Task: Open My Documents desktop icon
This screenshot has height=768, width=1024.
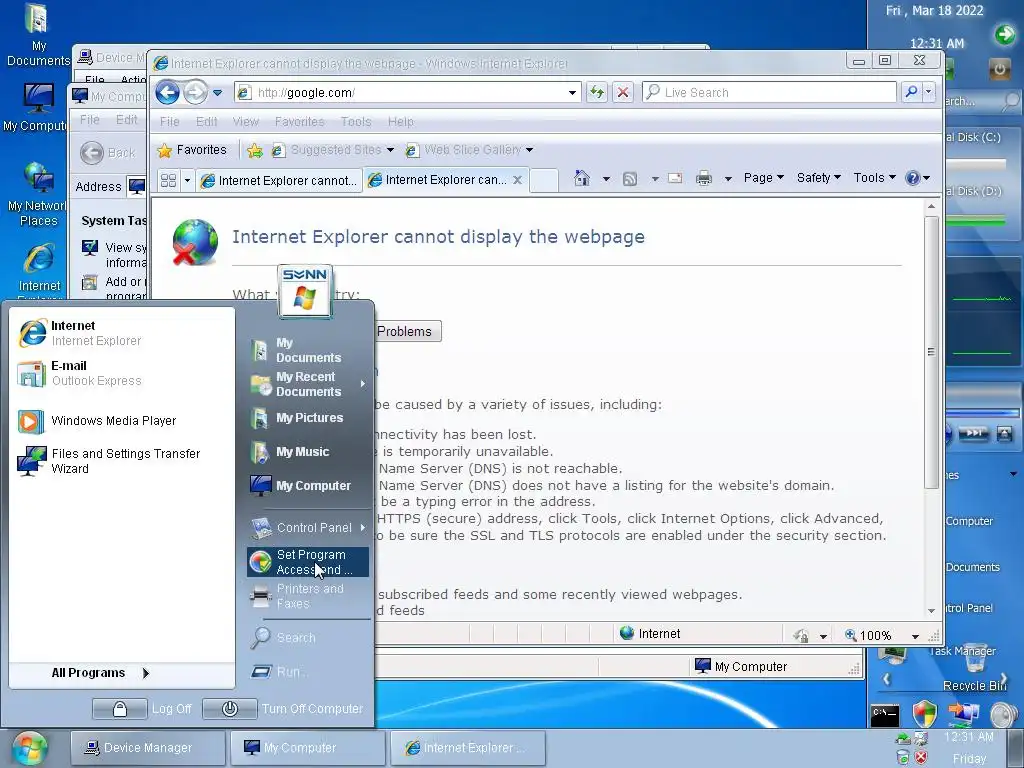Action: [x=39, y=36]
